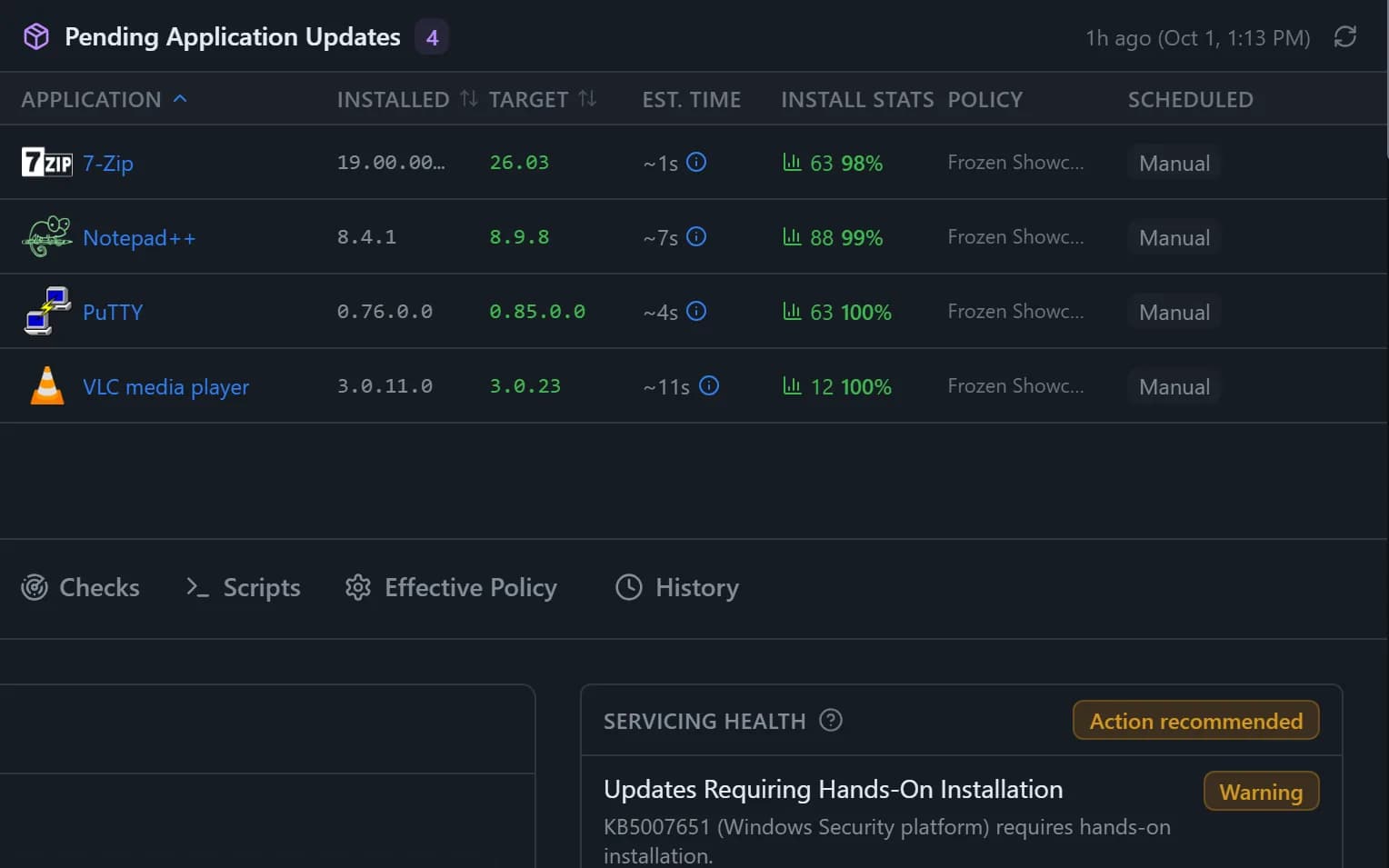Screen dimensions: 1389x868
Task: Click the Servicing Health help icon
Action: click(x=831, y=720)
